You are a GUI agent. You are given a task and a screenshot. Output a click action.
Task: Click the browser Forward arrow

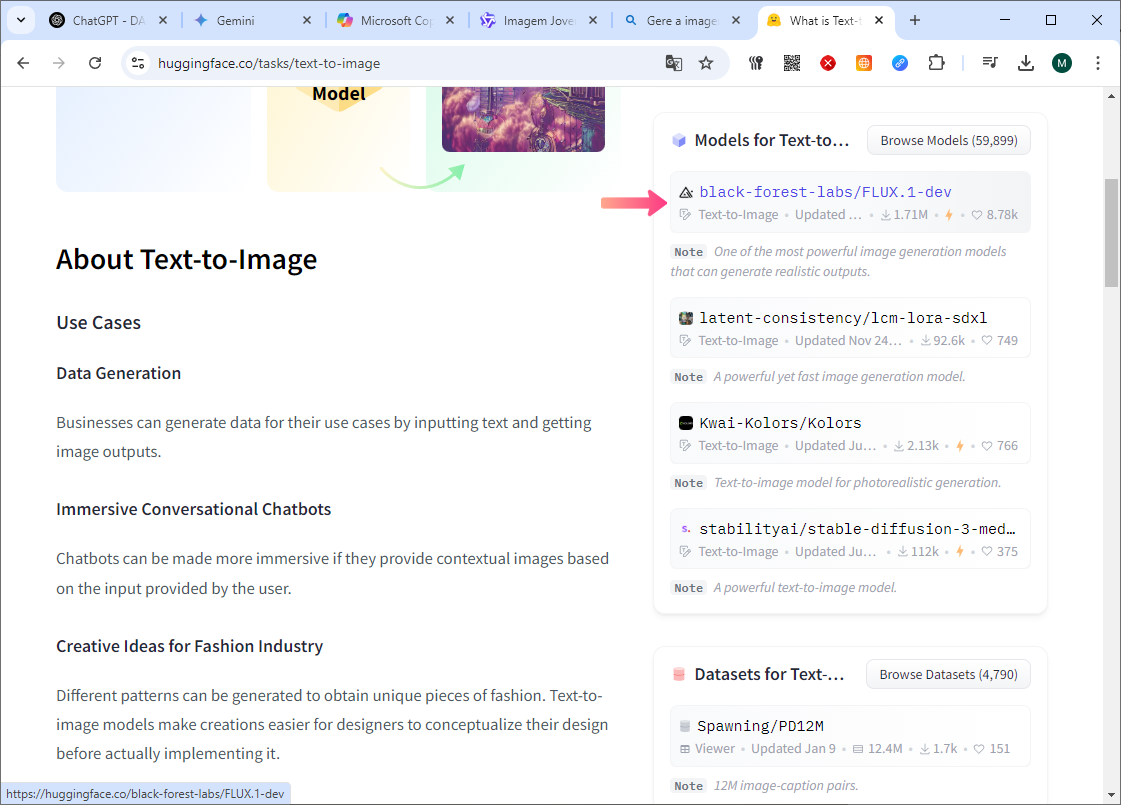[59, 63]
